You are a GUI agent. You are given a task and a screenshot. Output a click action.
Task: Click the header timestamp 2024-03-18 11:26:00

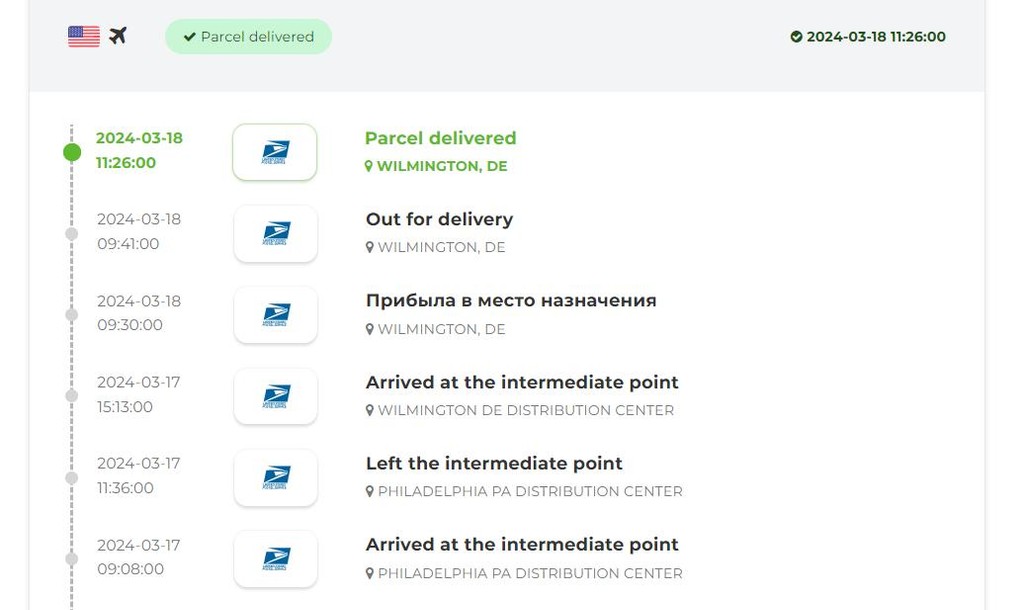point(876,37)
